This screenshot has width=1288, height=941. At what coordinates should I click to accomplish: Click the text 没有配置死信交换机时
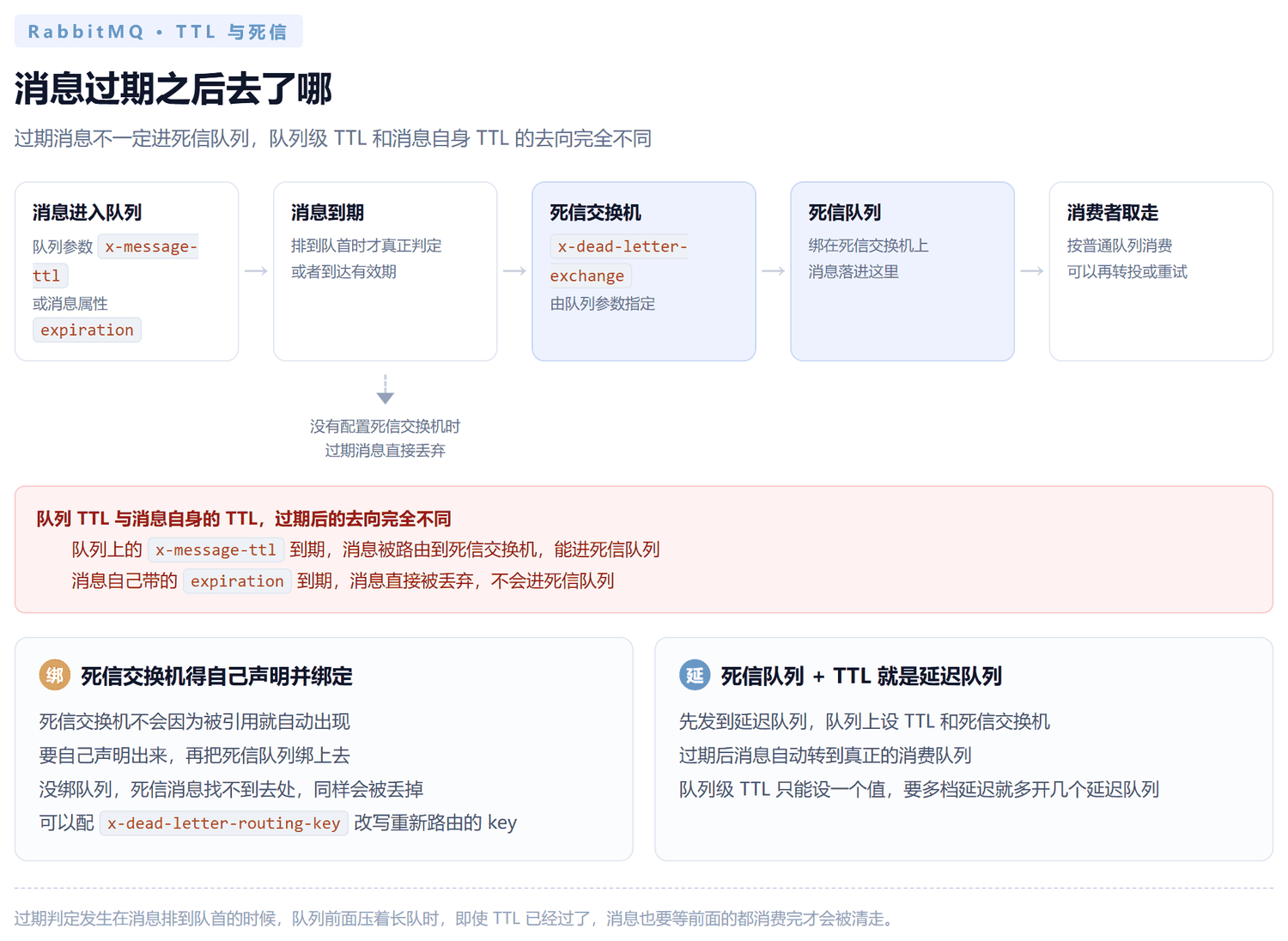click(x=385, y=426)
